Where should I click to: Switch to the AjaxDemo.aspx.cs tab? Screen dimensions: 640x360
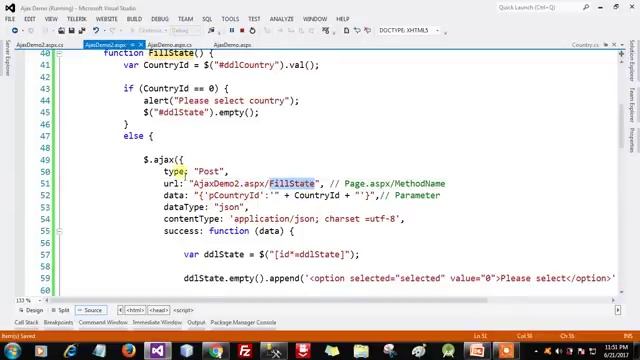coord(170,45)
